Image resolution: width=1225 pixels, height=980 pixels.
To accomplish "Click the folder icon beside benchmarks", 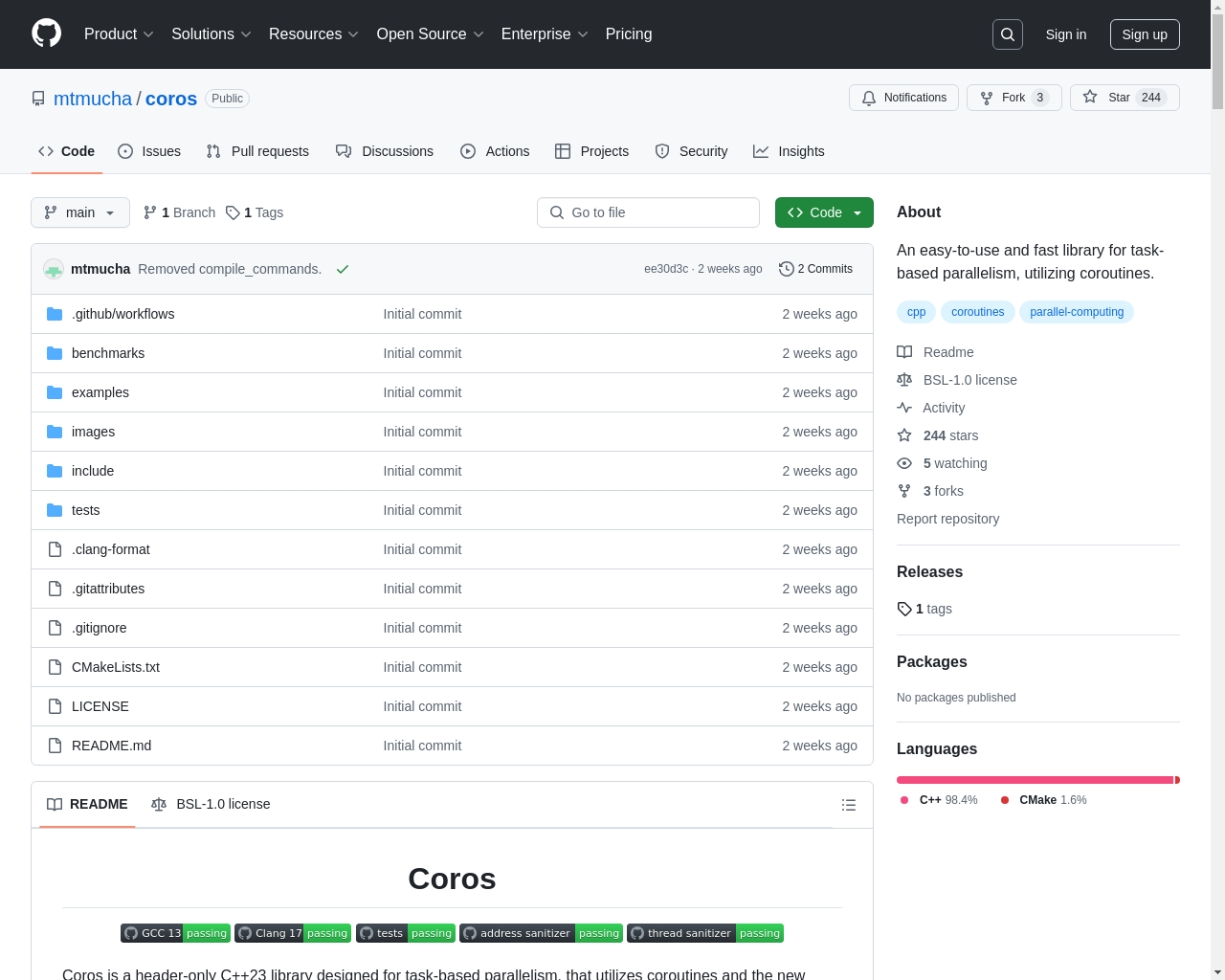I will click(x=55, y=353).
